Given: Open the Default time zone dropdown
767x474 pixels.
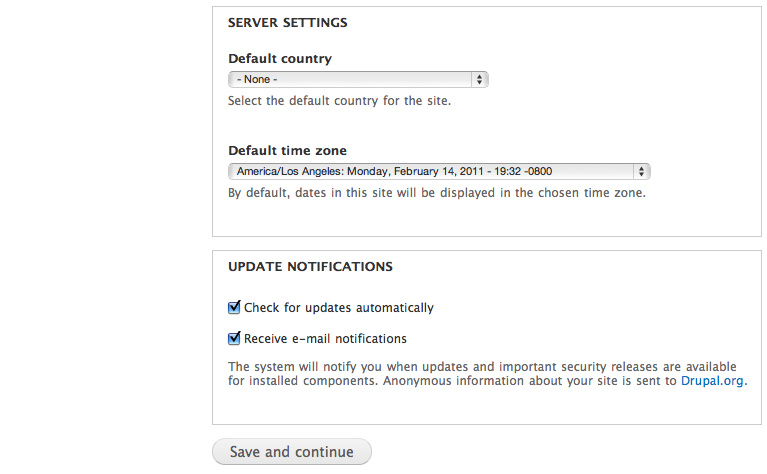Looking at the screenshot, I should (438, 171).
